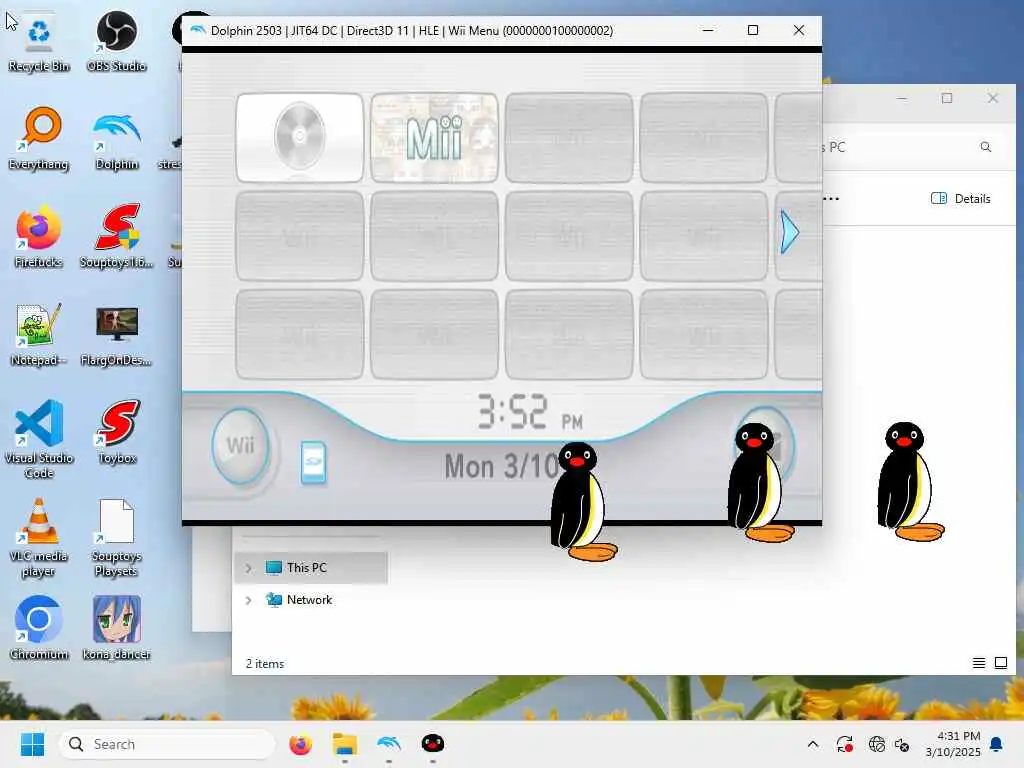This screenshot has width=1024, height=768.
Task: Select This PC in navigation pane
Action: [310, 568]
